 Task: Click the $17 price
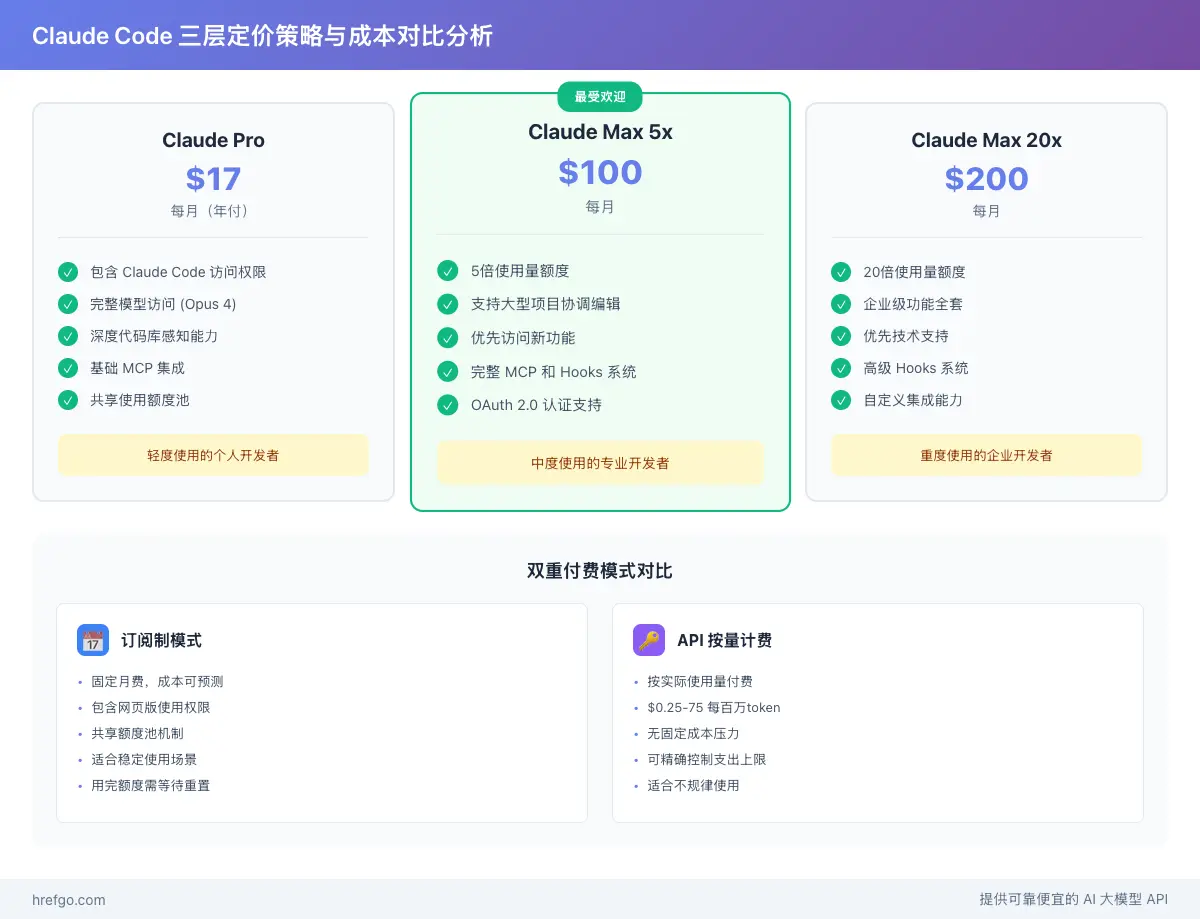(x=213, y=179)
